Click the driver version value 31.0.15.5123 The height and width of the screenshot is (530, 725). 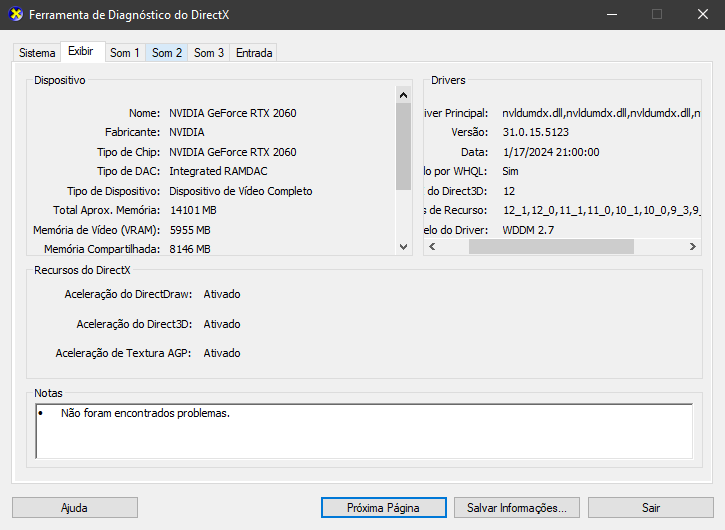(535, 132)
